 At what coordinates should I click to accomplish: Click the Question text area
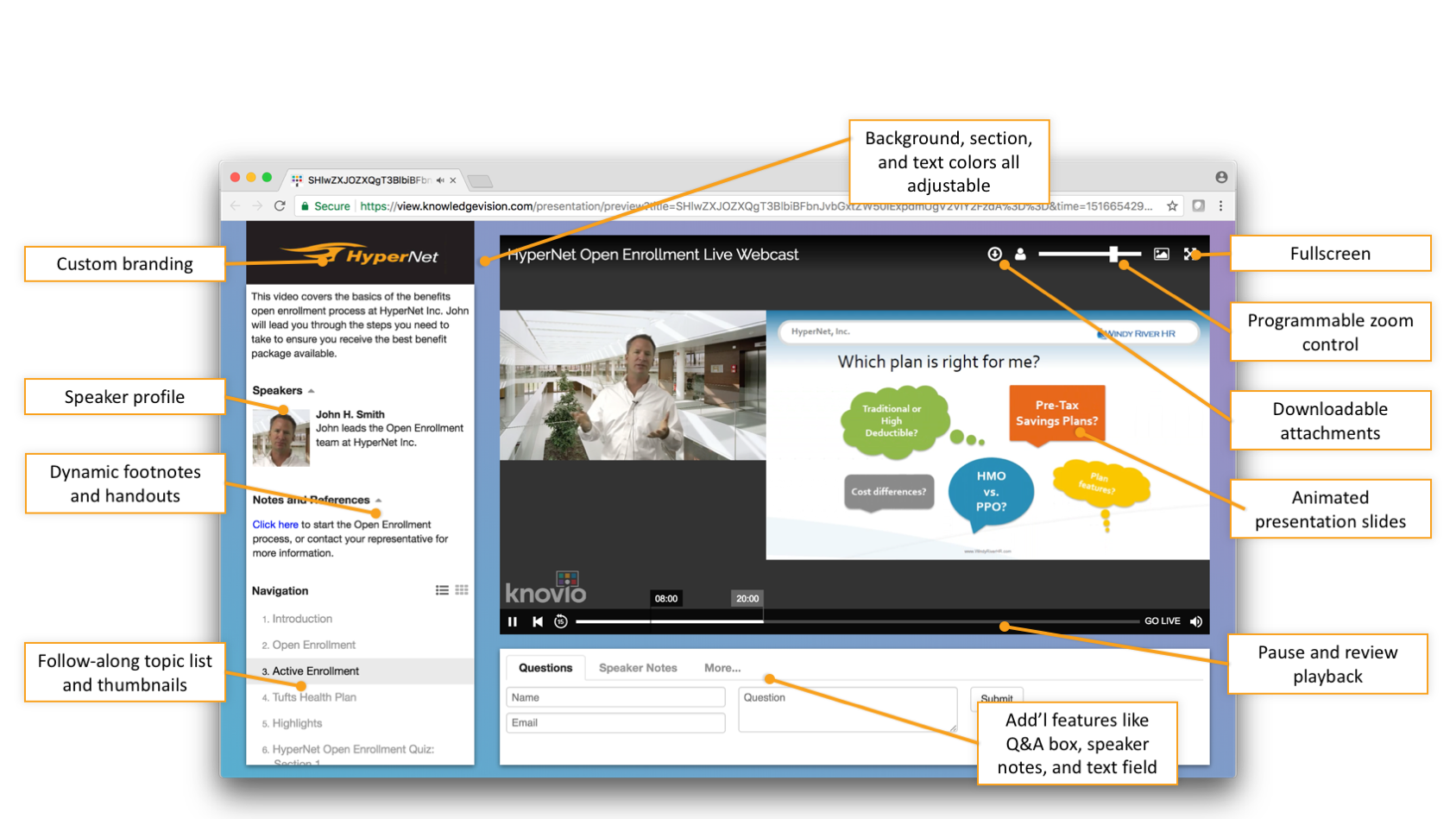[848, 709]
